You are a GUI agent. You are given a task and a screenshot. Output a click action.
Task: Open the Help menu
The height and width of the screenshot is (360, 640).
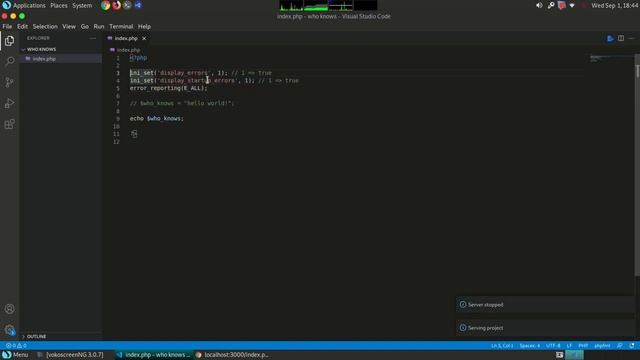144,27
